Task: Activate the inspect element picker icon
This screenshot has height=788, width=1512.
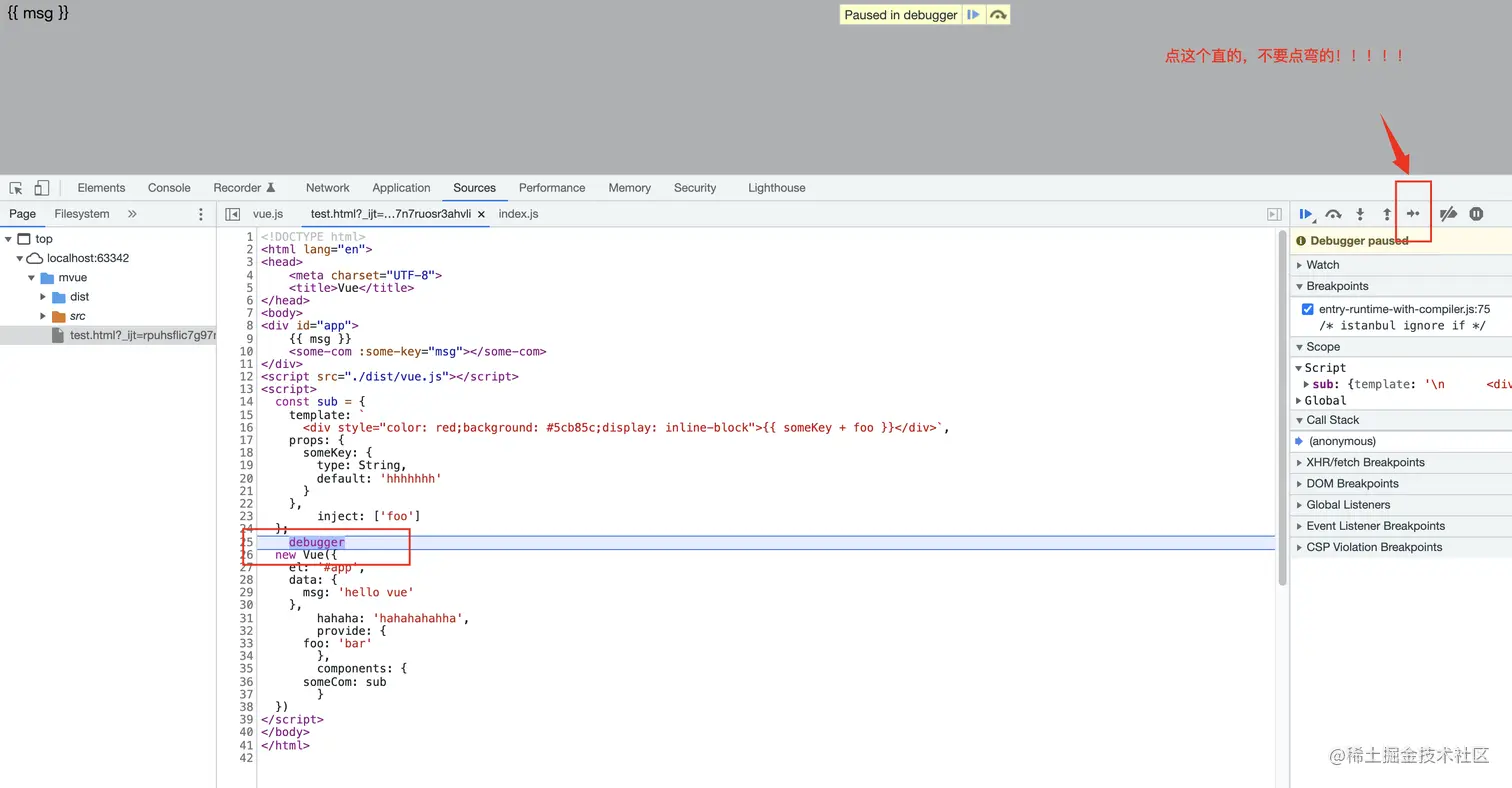Action: click(16, 188)
